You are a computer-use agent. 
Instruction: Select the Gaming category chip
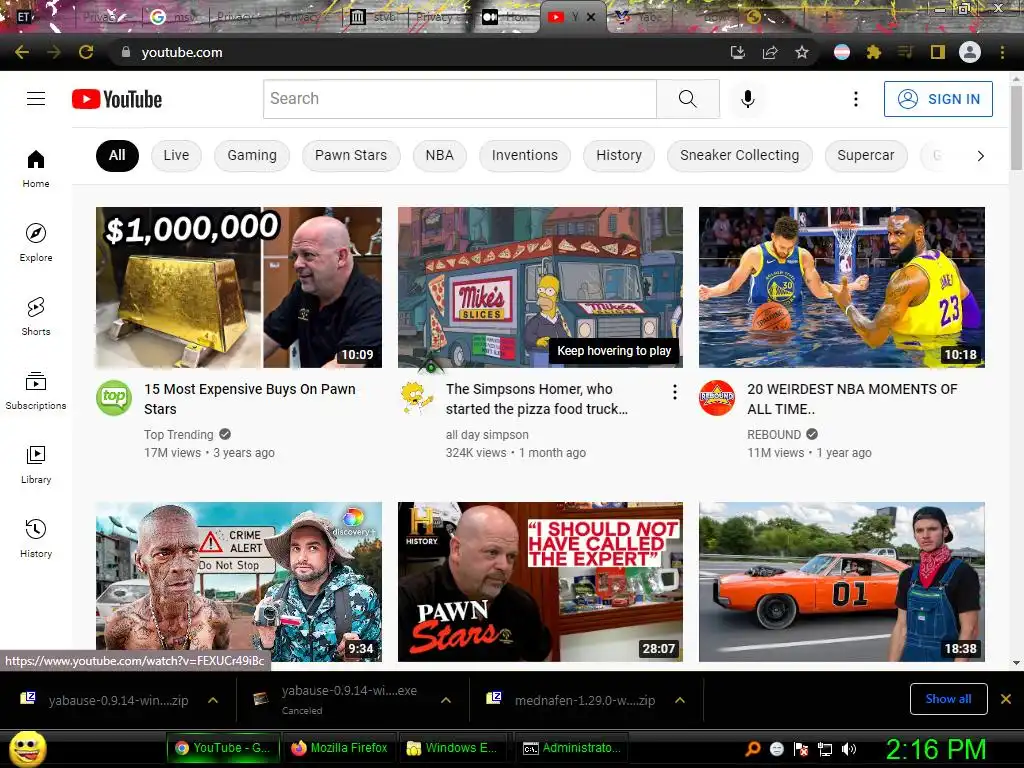click(x=252, y=155)
